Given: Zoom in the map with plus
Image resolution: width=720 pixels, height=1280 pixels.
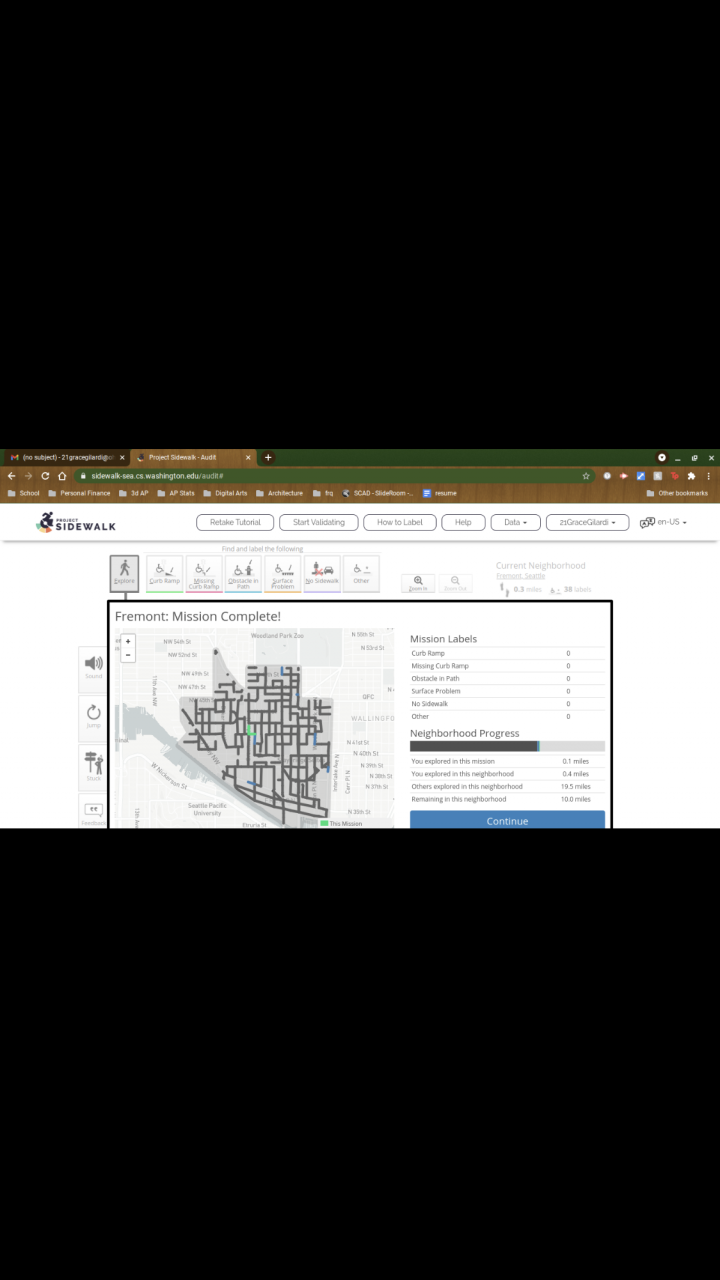Looking at the screenshot, I should coord(128,641).
